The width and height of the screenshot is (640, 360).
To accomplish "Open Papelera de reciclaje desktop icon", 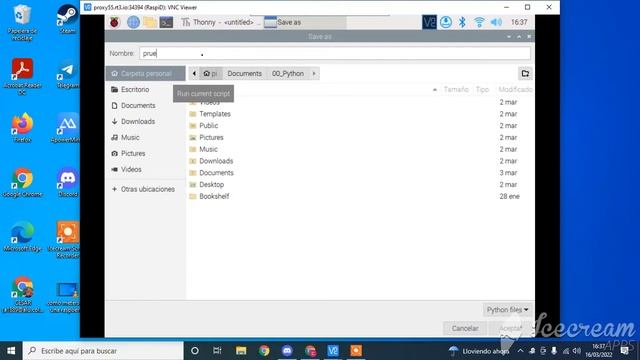I will tap(22, 22).
